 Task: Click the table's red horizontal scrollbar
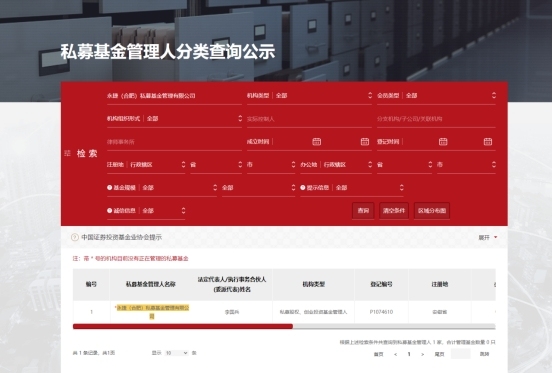click(x=183, y=326)
